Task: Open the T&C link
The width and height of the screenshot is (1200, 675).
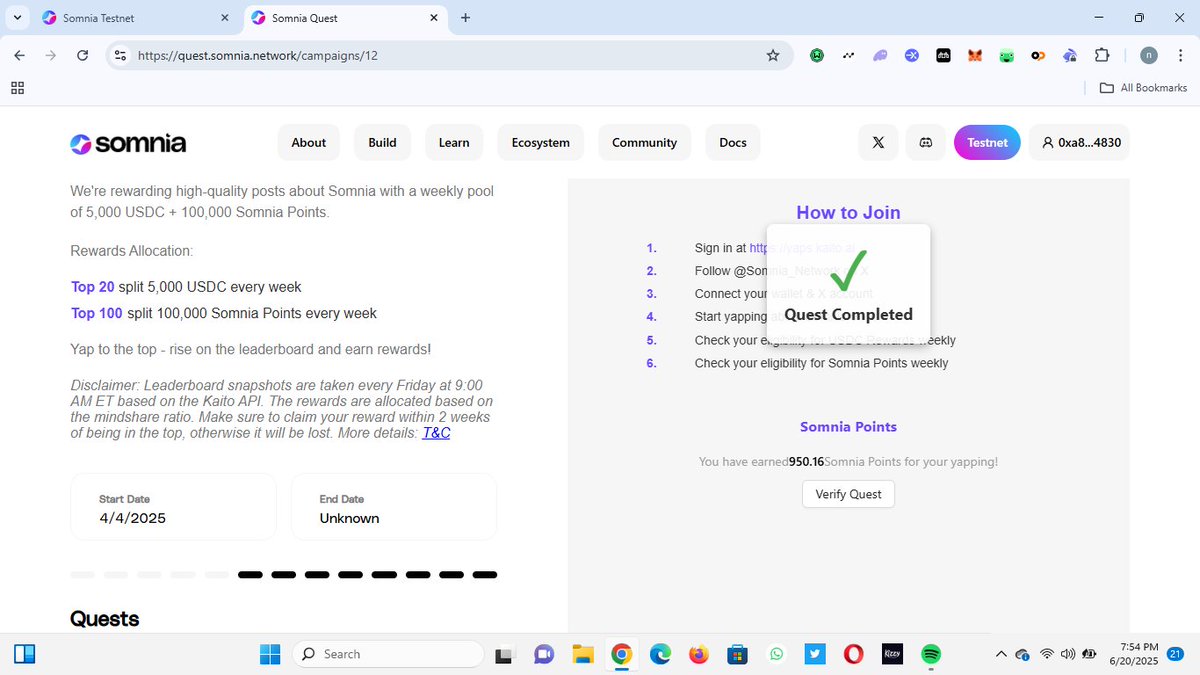Action: tap(436, 433)
